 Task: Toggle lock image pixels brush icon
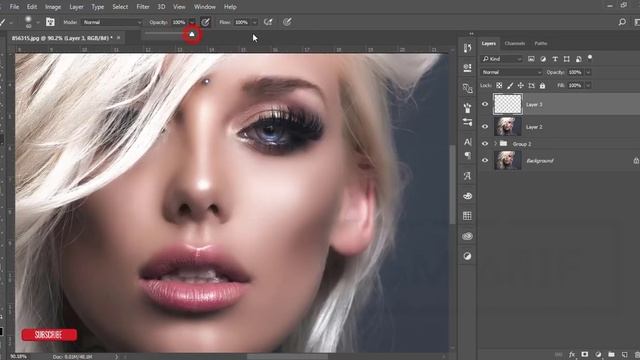click(510, 85)
